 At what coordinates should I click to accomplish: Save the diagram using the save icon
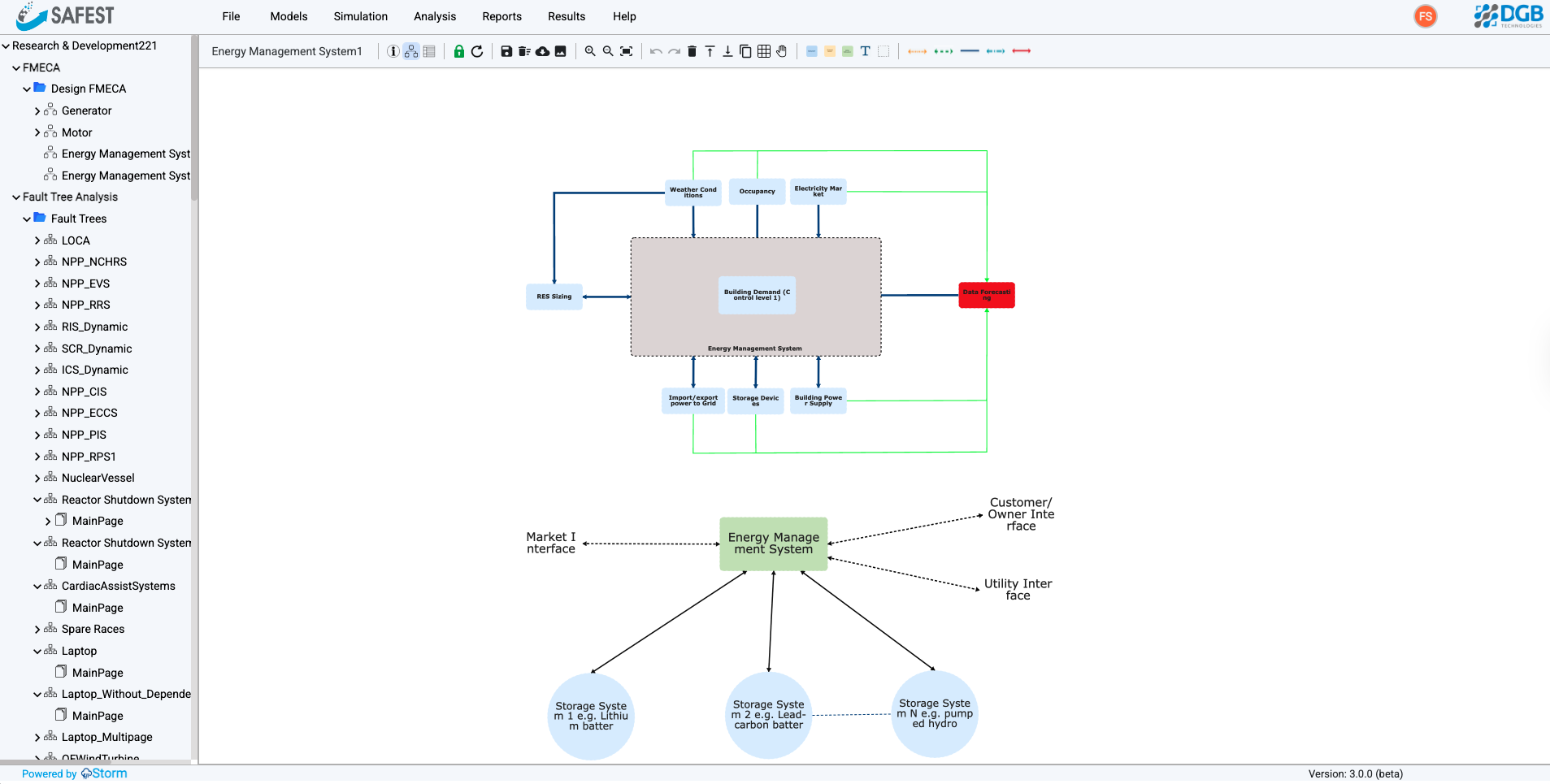pyautogui.click(x=507, y=51)
